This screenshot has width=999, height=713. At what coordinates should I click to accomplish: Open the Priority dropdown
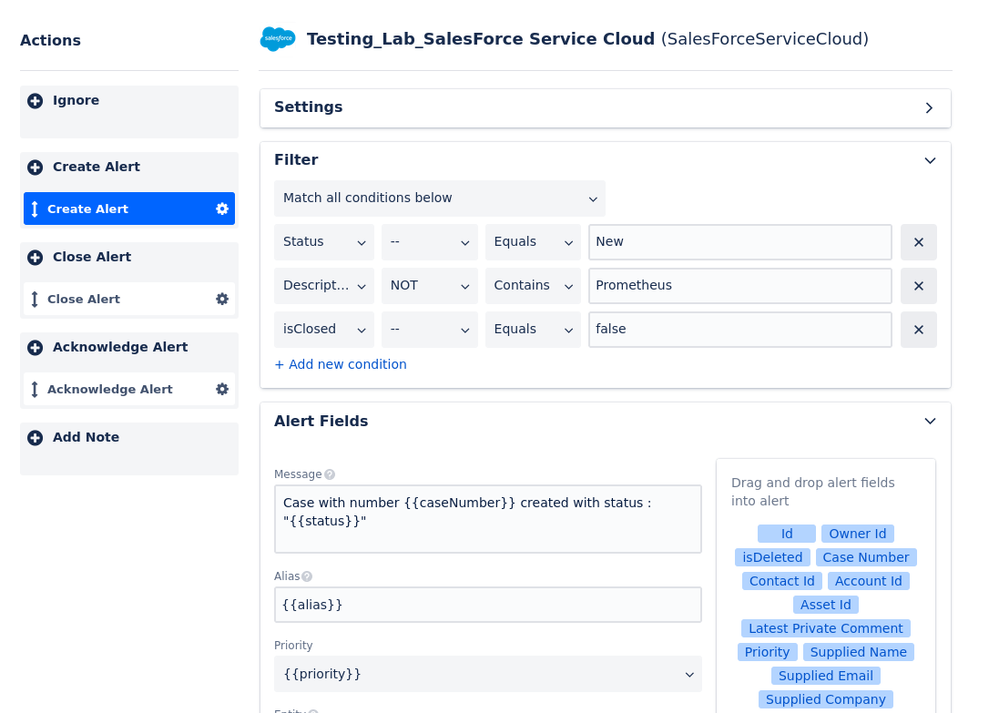(488, 674)
